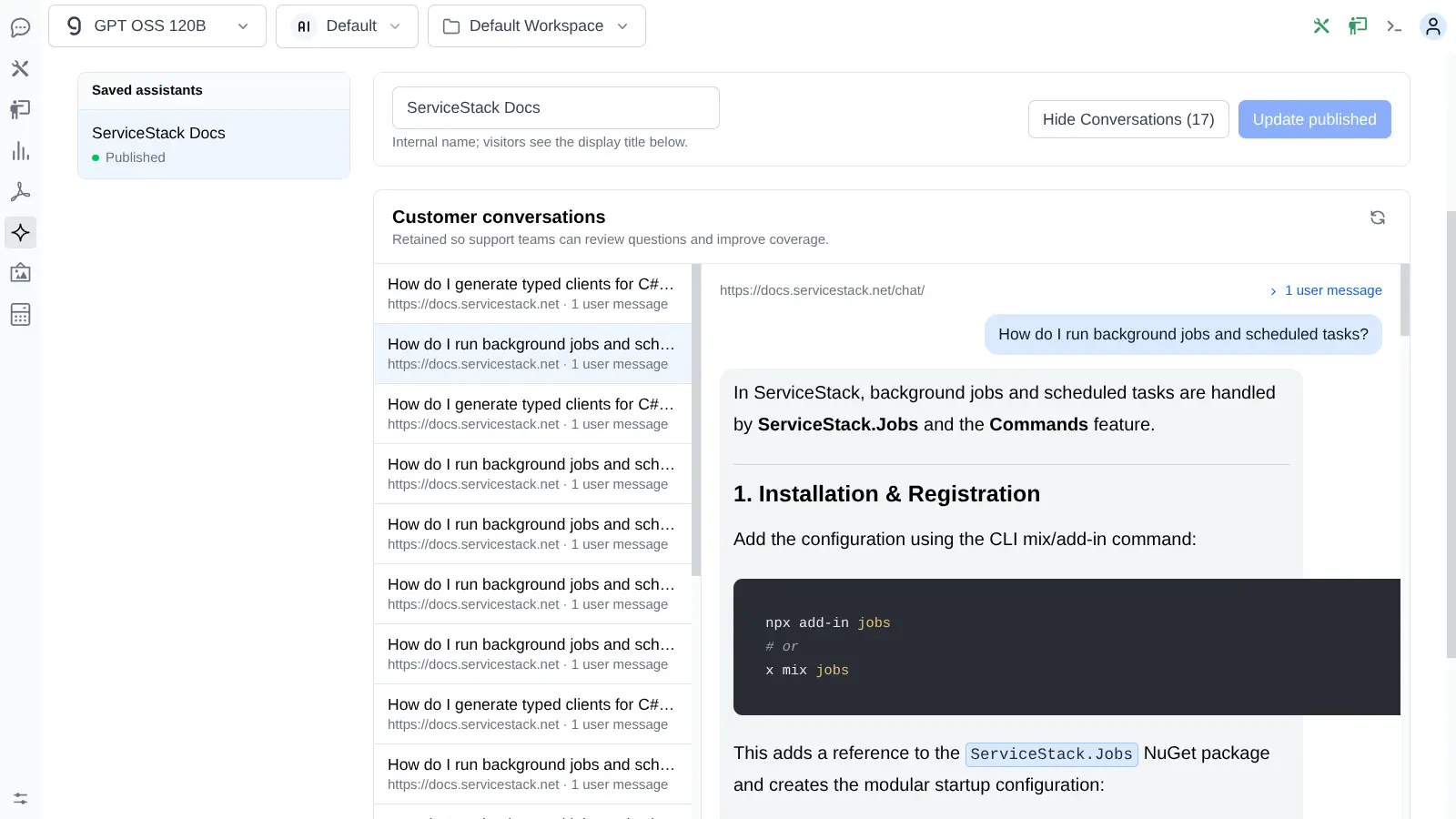
Task: Open the image gallery icon in the sidebar
Action: click(x=20, y=273)
